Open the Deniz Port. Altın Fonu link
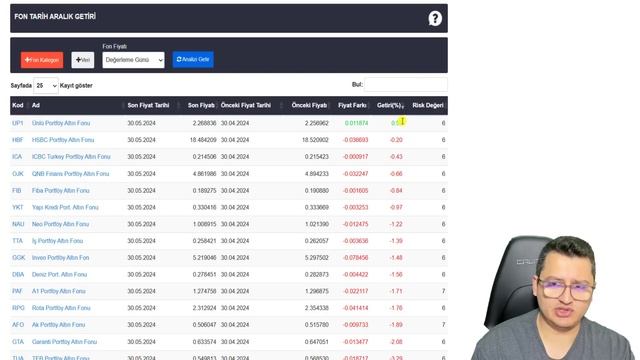 click(59, 274)
